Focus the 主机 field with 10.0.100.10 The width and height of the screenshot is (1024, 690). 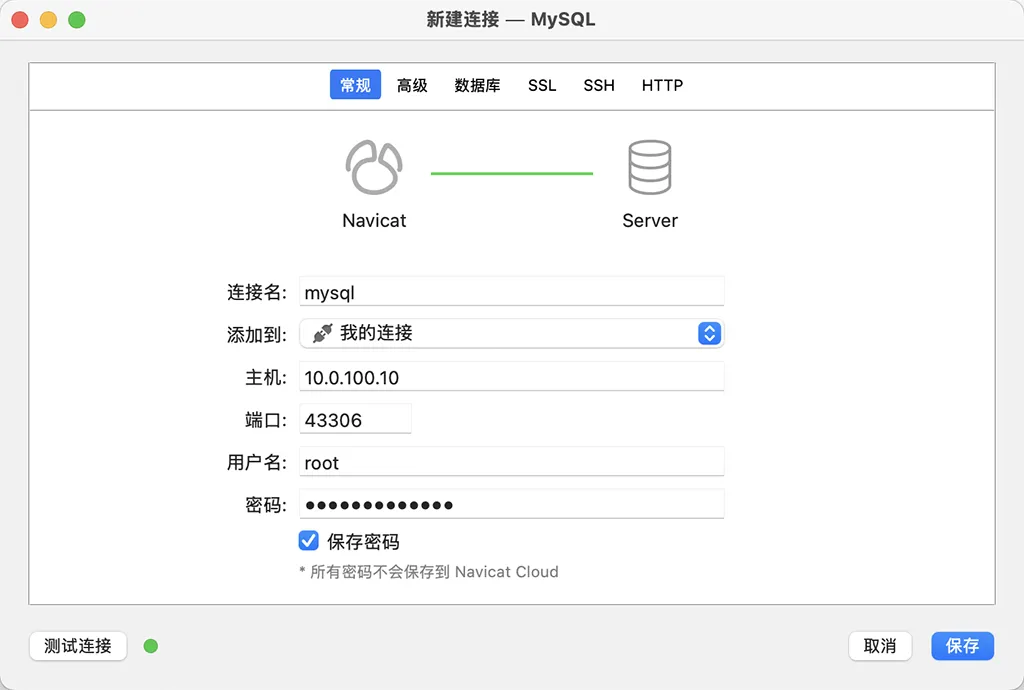pos(511,377)
